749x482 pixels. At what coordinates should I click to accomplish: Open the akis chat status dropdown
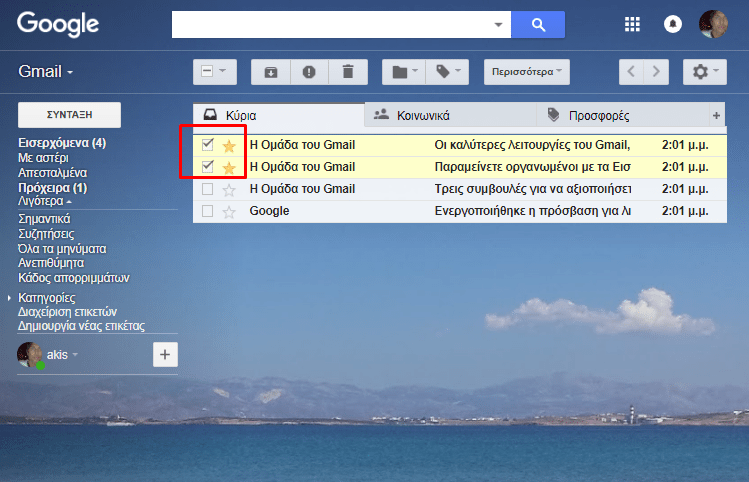75,355
